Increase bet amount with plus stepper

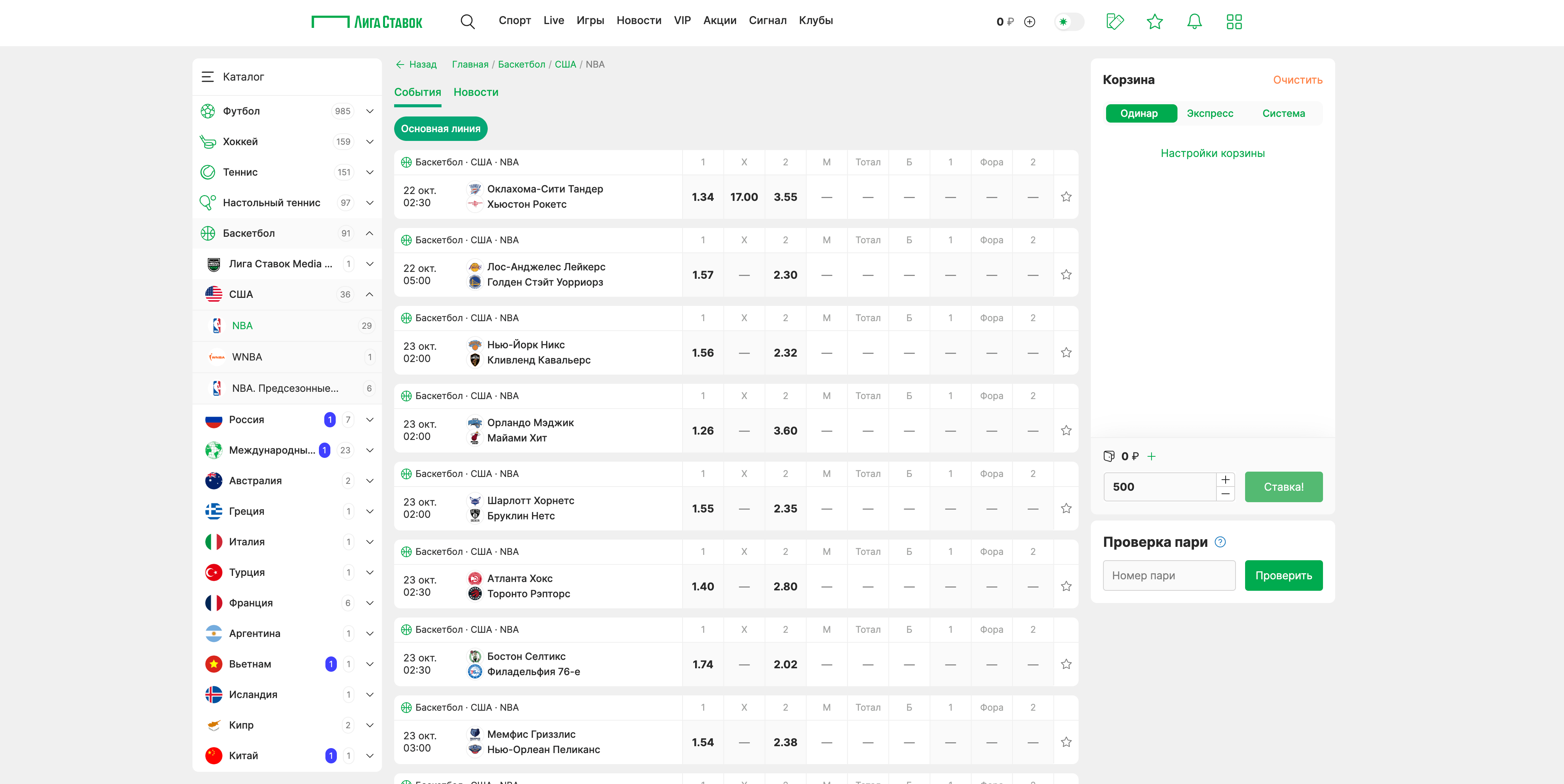point(1225,480)
